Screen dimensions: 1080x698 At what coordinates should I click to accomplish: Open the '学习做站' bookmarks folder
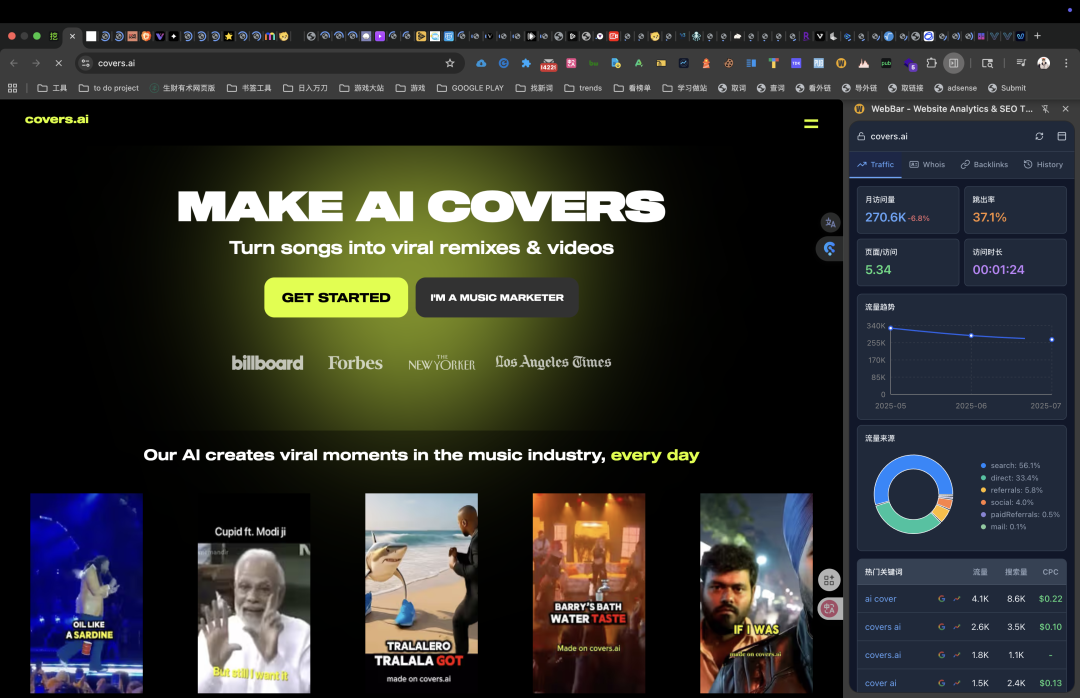[685, 88]
